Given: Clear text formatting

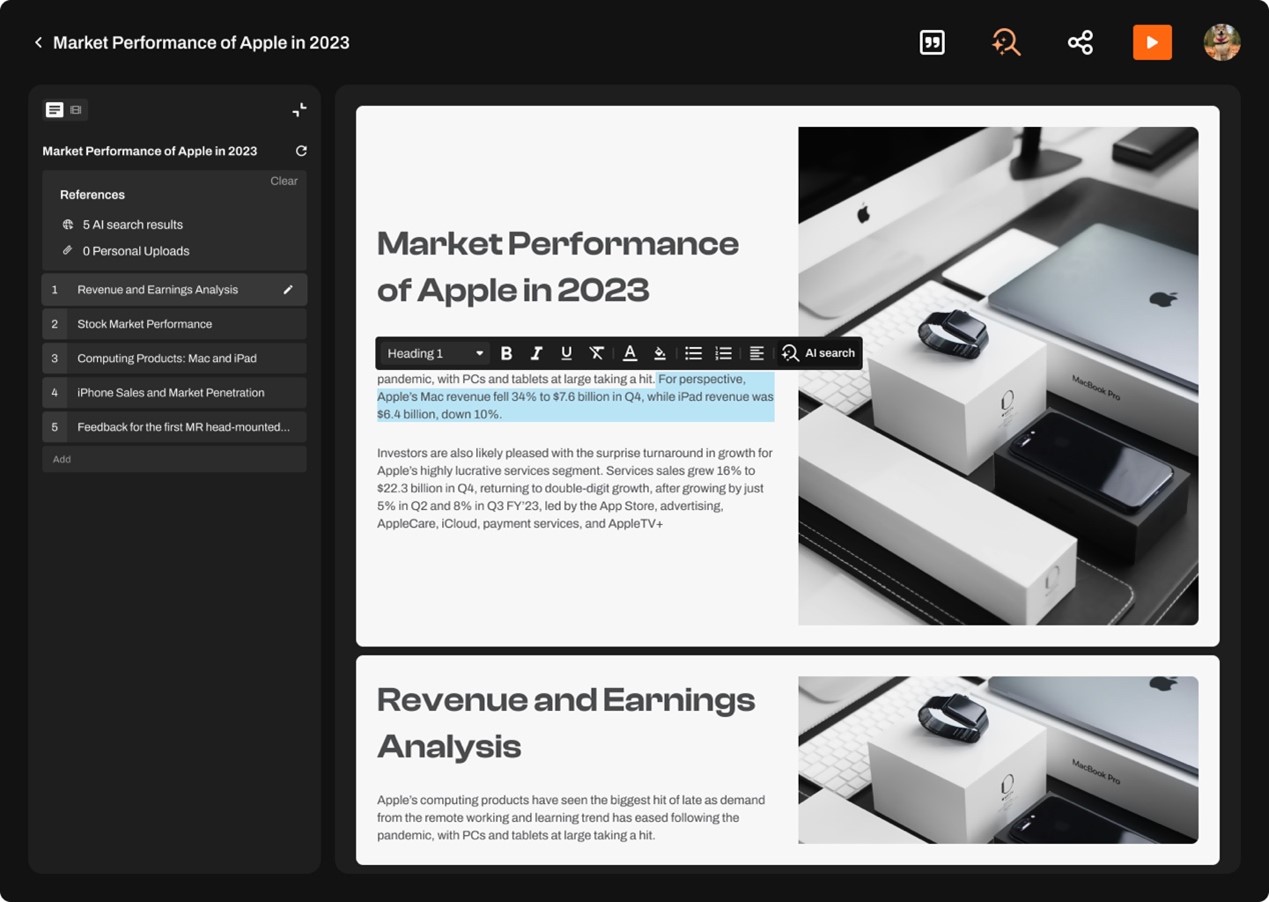Looking at the screenshot, I should 596,353.
